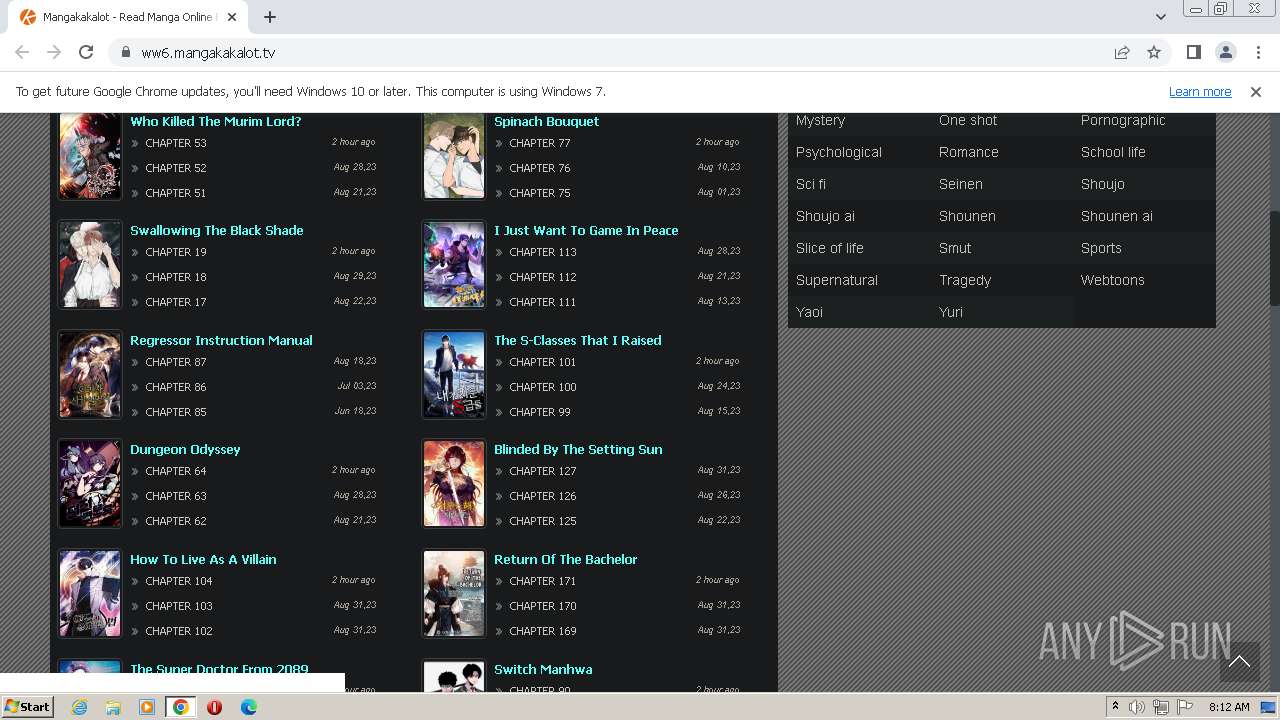Screen dimensions: 1280x720
Task: Click the page vertical scrollbar thumb
Action: 1274,258
